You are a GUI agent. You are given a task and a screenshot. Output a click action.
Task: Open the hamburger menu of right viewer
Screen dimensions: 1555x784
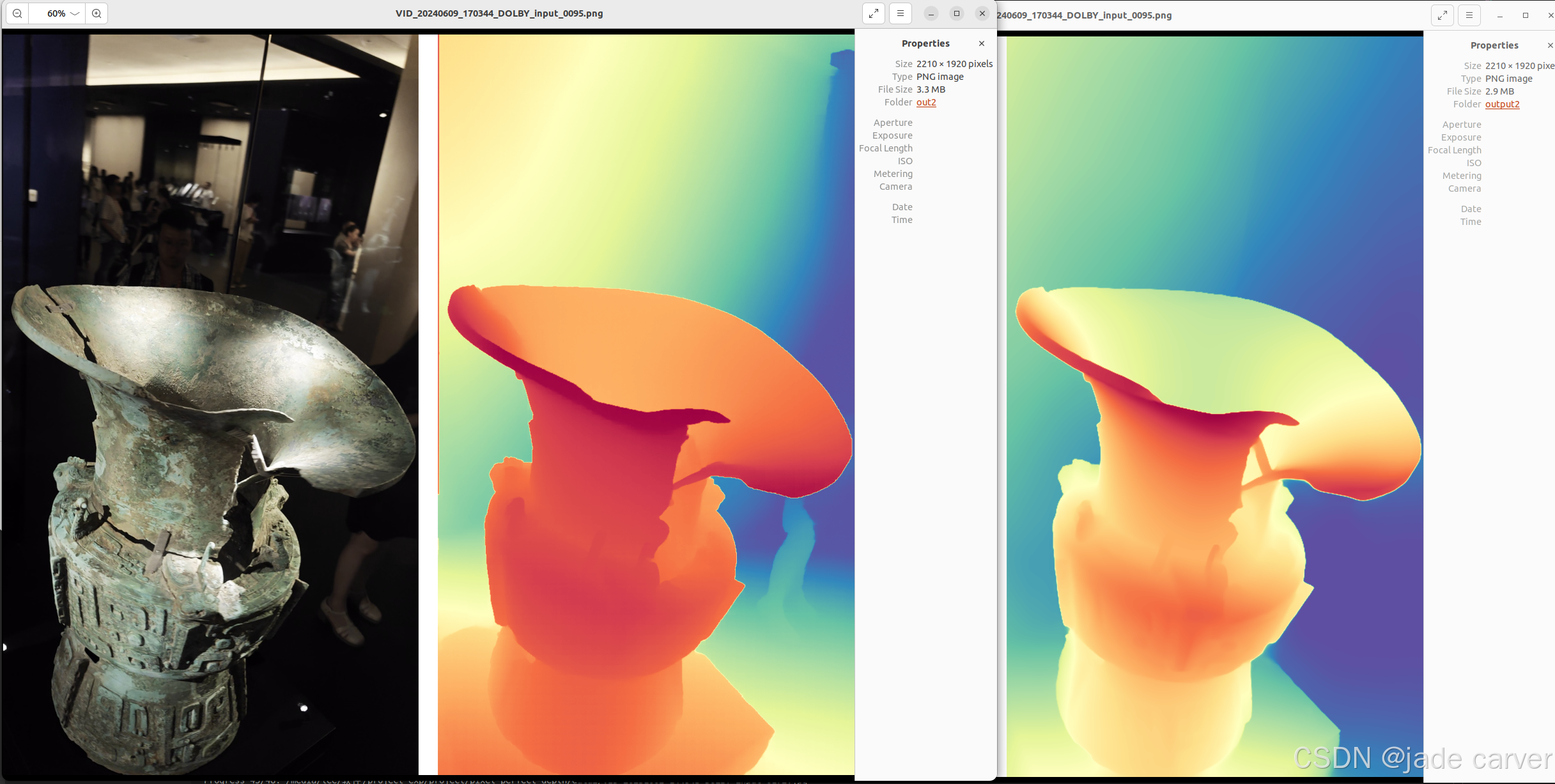(1469, 15)
